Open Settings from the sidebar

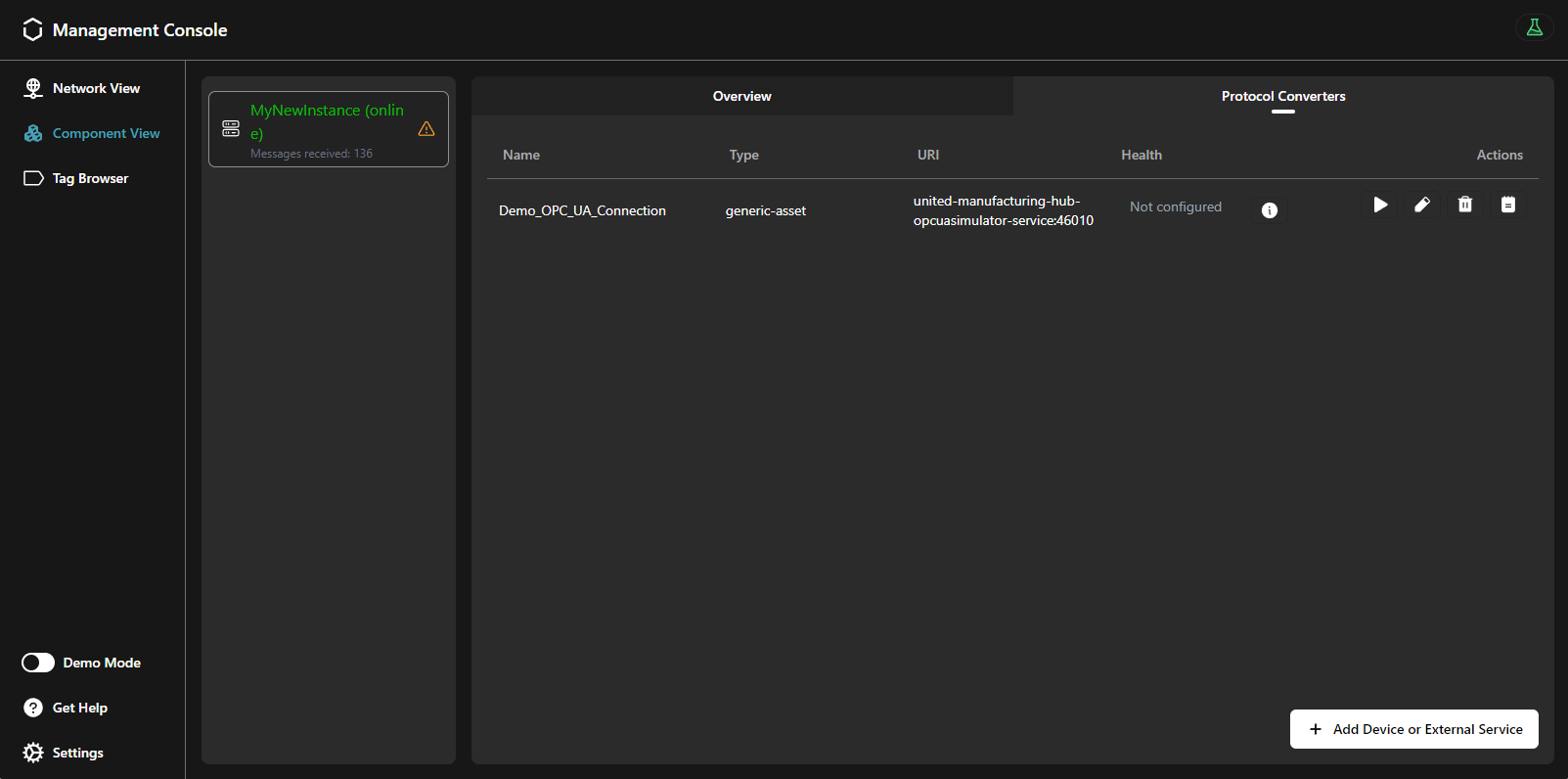tap(77, 753)
